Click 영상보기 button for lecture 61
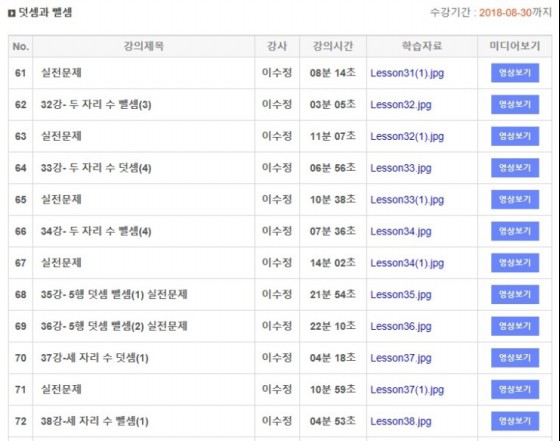This screenshot has height=441, width=560. (515, 73)
